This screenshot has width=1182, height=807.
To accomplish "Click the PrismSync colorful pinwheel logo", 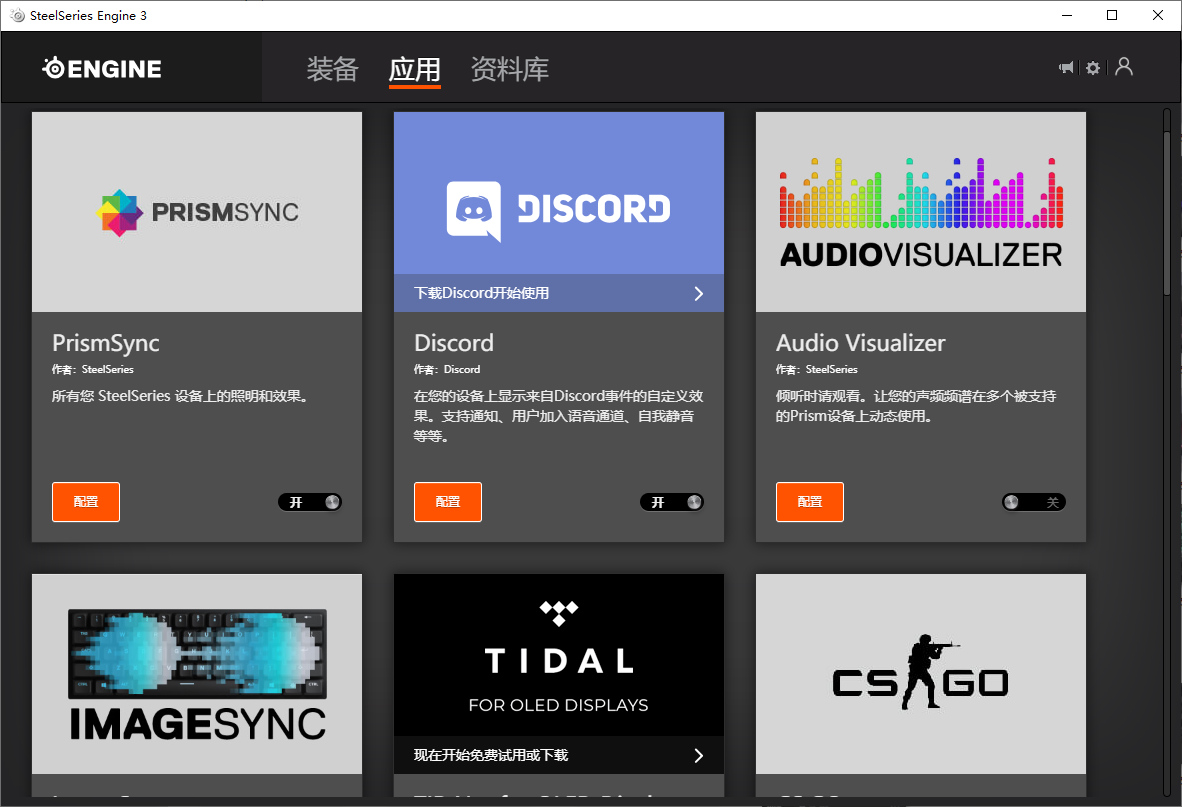I will pos(121,212).
